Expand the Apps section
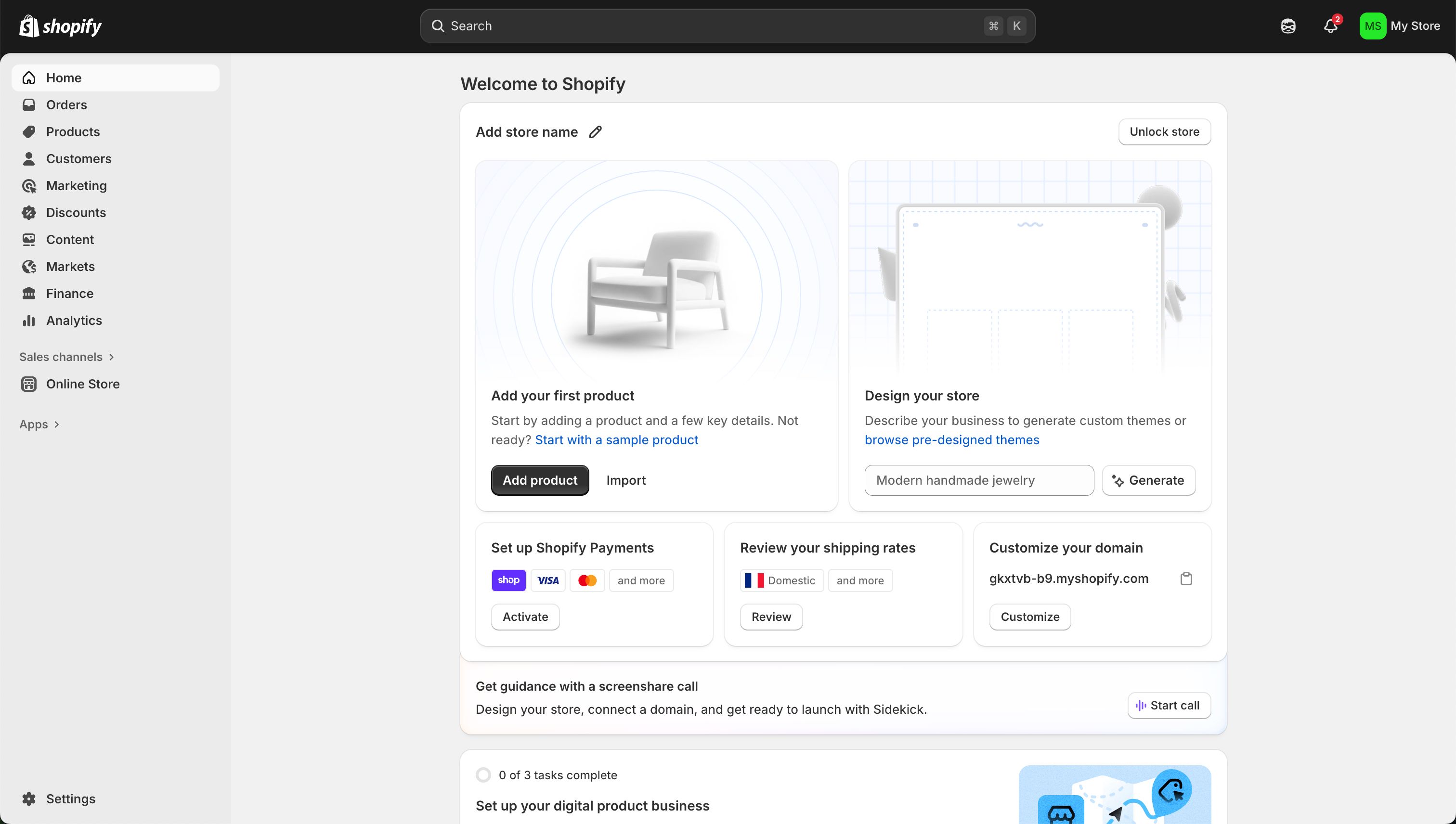 39,424
